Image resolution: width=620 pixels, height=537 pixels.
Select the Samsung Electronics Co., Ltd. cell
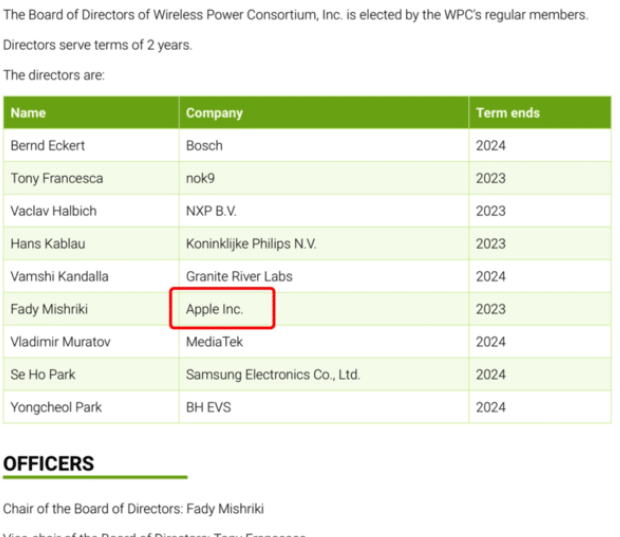[324, 374]
